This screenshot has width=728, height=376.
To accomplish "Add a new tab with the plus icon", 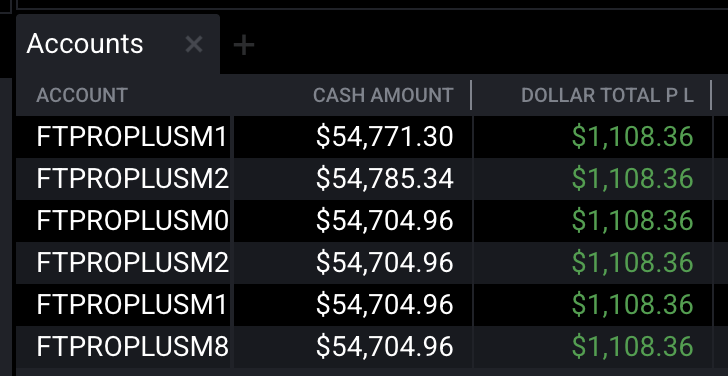I will (x=244, y=45).
